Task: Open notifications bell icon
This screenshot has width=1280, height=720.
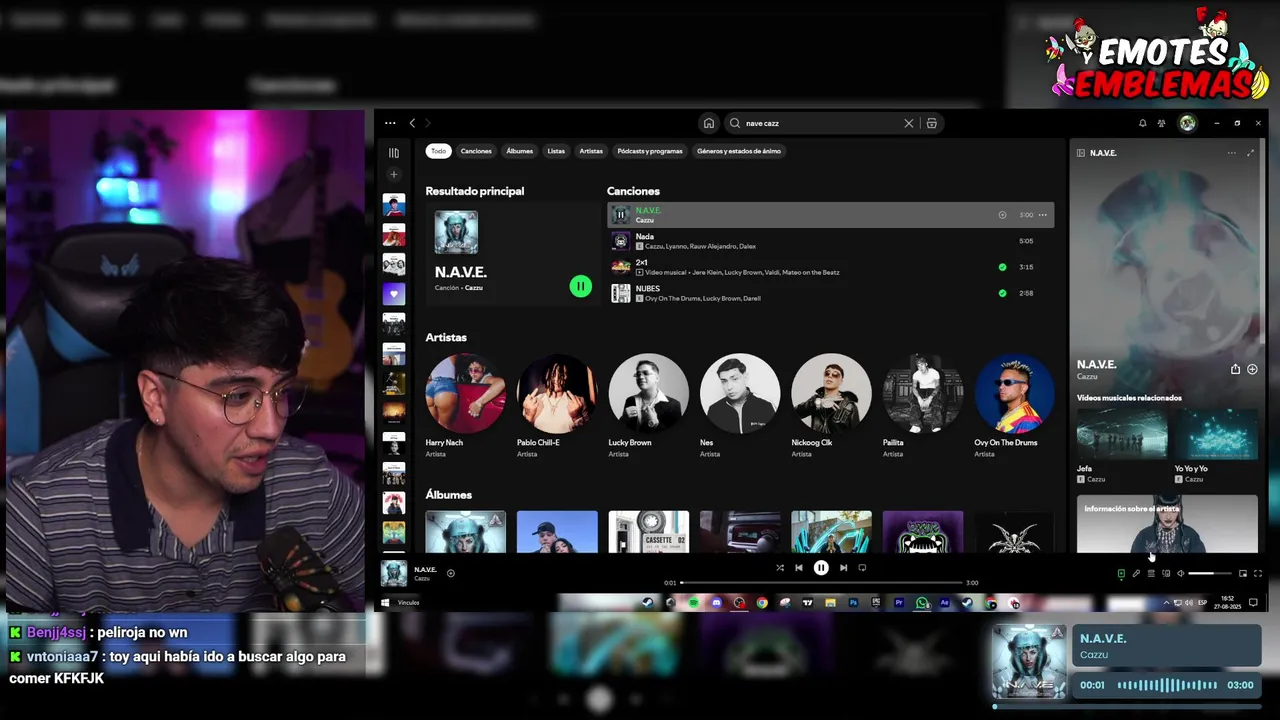Action: 1143,123
